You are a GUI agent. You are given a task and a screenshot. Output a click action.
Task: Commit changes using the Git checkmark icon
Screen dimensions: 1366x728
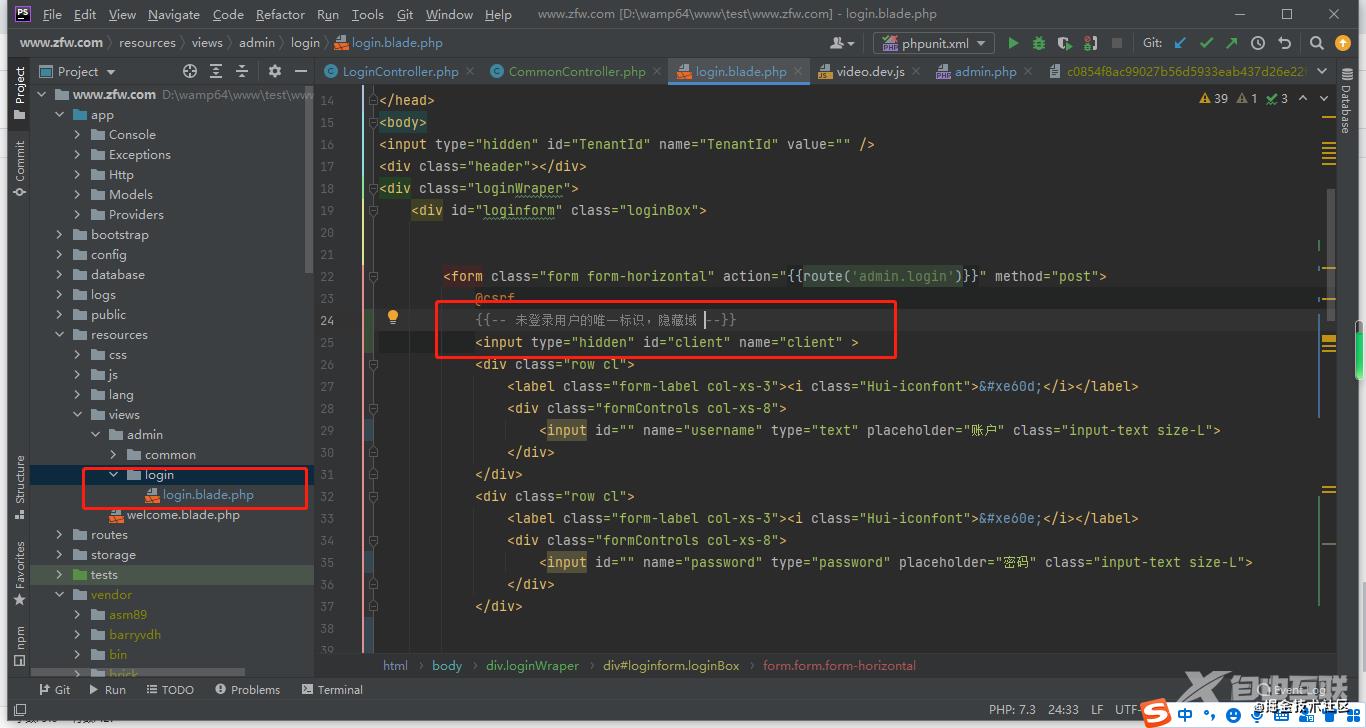[x=1206, y=43]
